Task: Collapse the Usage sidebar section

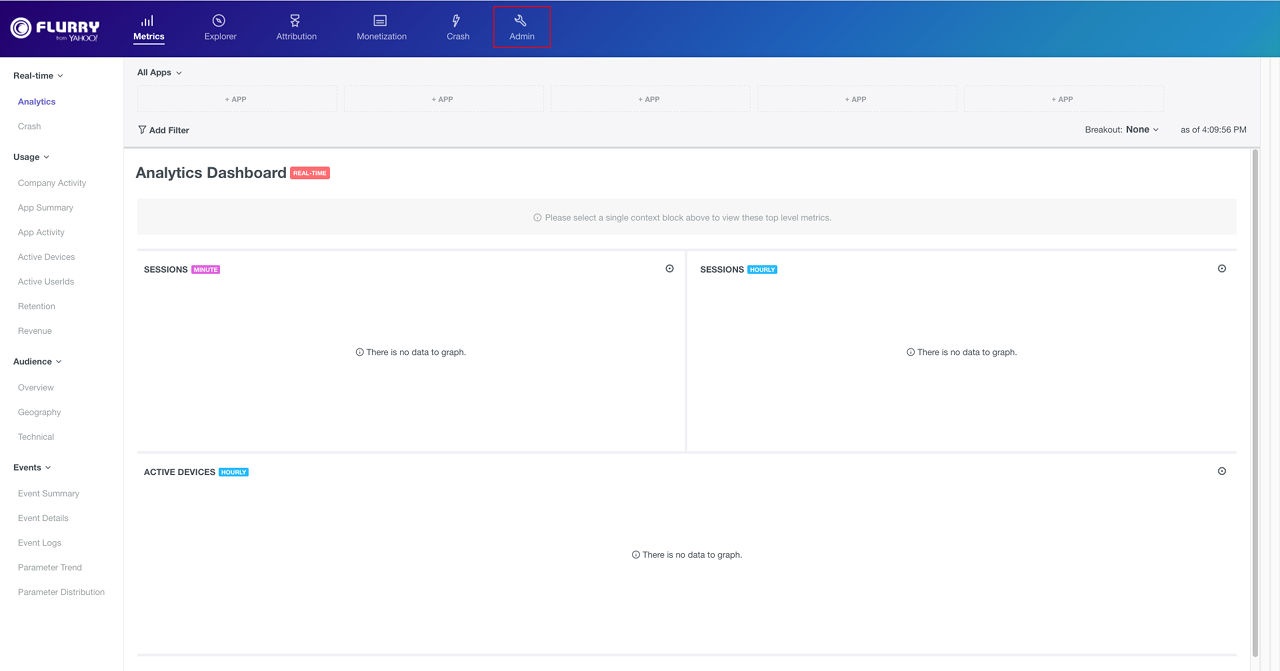Action: (31, 157)
